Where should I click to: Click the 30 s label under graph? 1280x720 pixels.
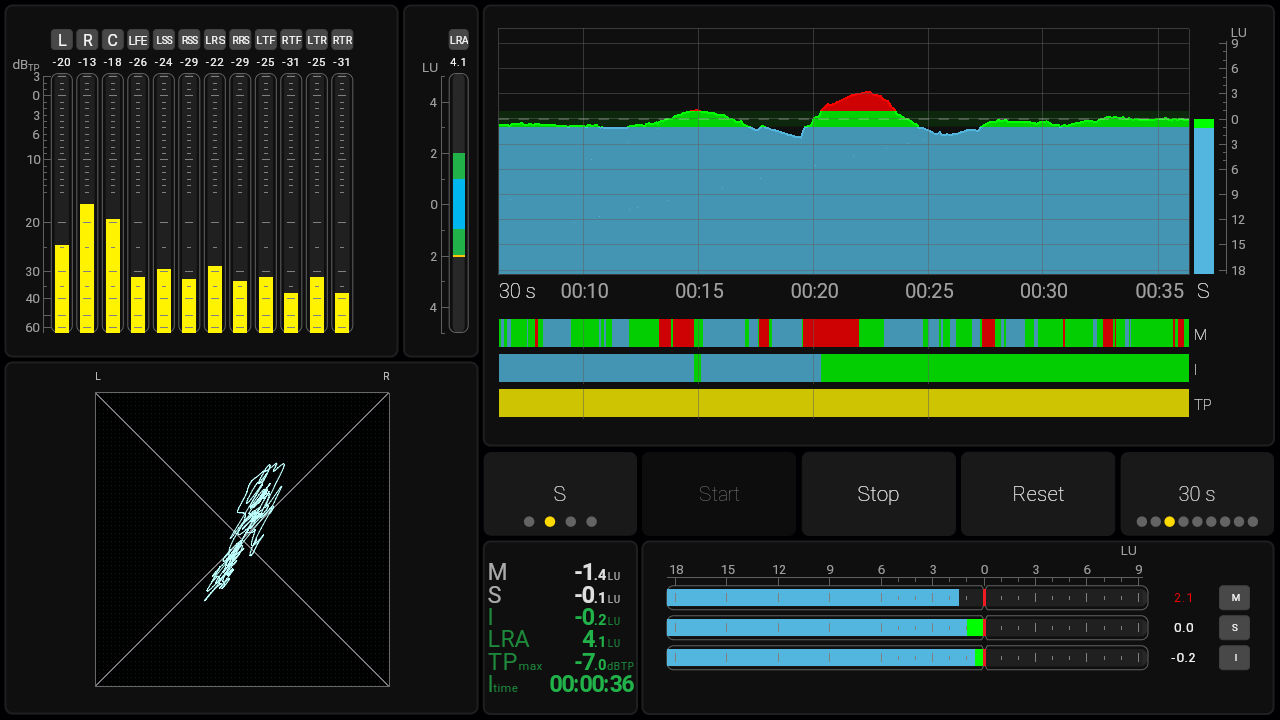[517, 291]
